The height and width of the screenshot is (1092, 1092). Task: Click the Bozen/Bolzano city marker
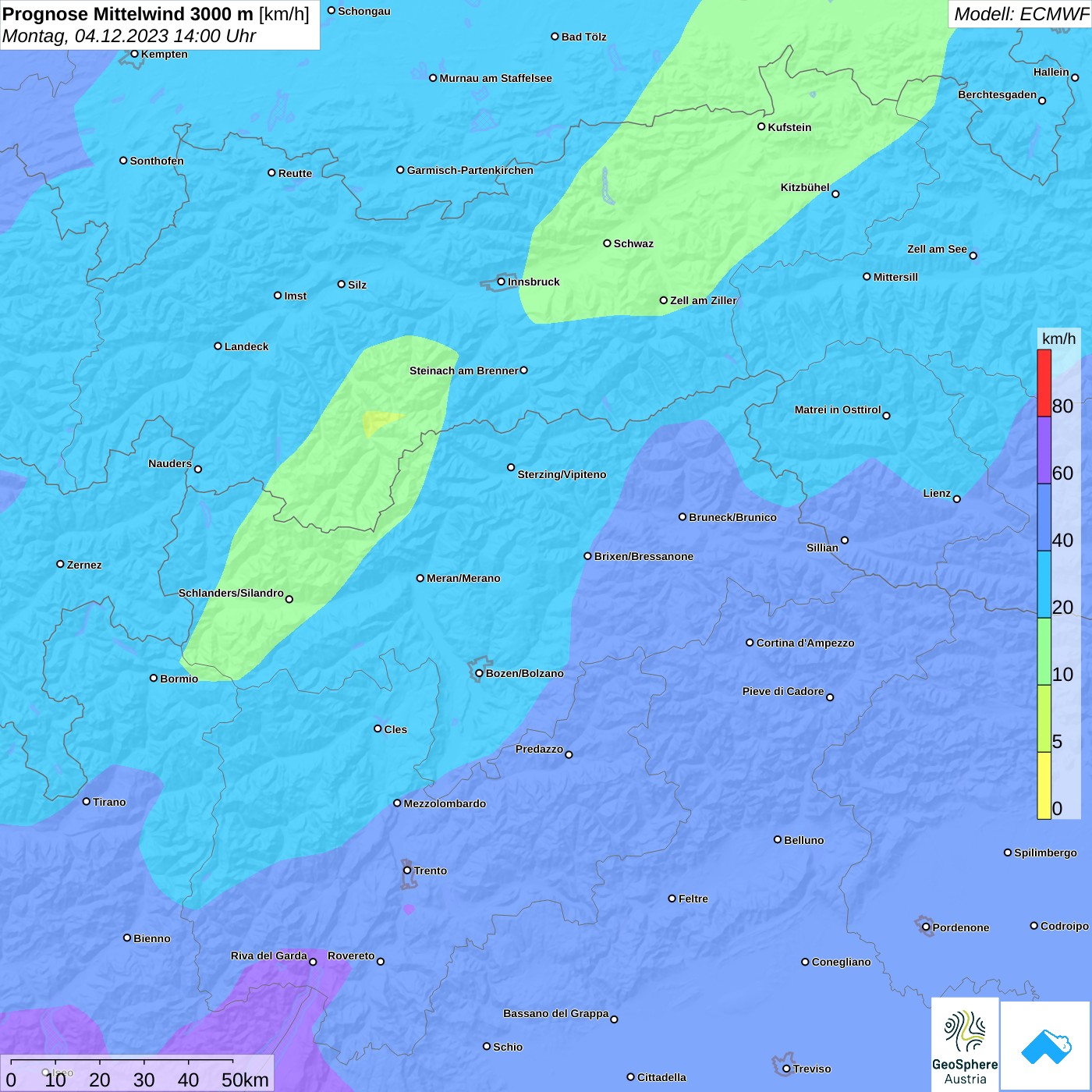pos(479,673)
